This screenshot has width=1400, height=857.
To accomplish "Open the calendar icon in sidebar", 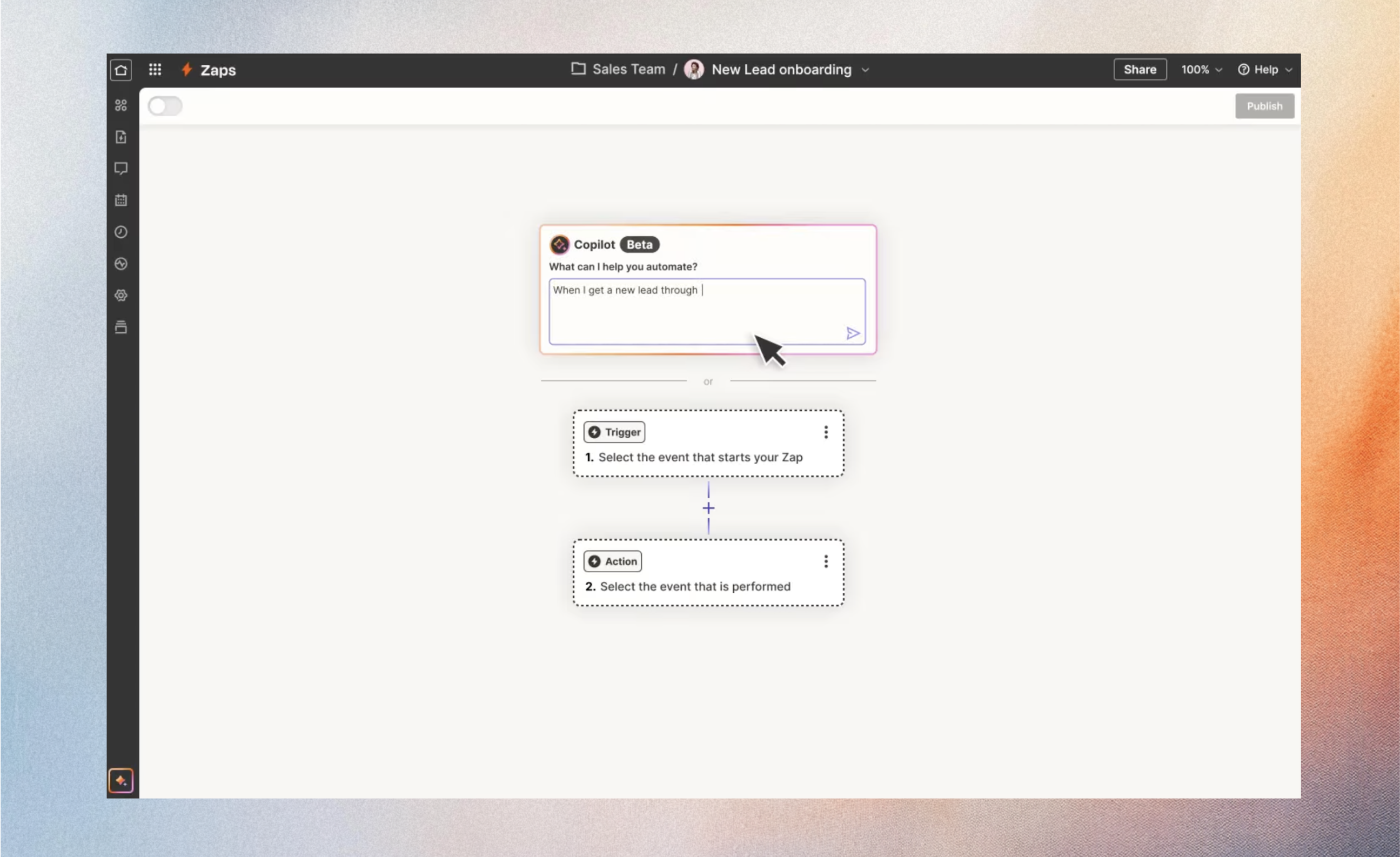I will tap(120, 200).
